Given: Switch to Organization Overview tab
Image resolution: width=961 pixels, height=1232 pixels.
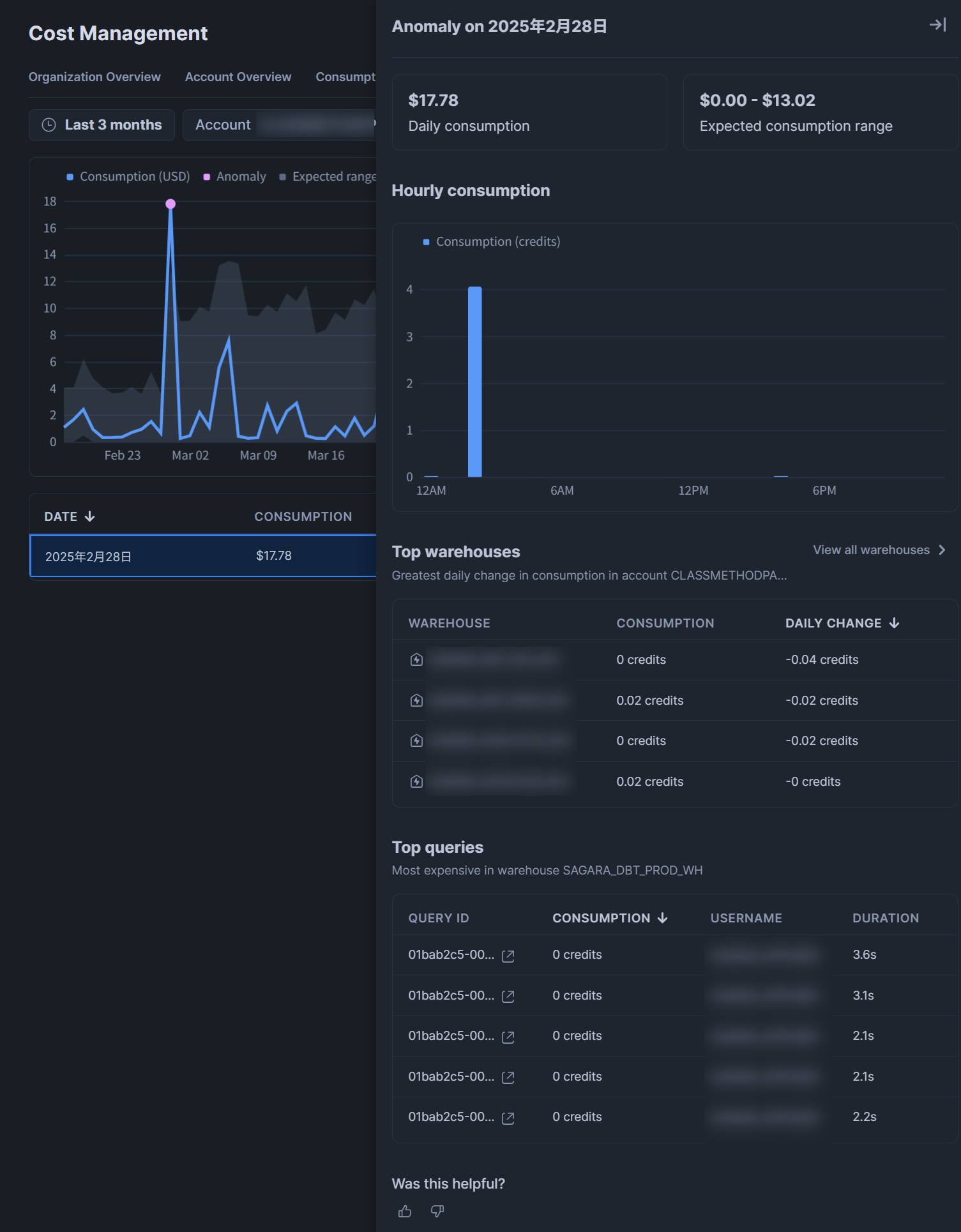Looking at the screenshot, I should 95,77.
